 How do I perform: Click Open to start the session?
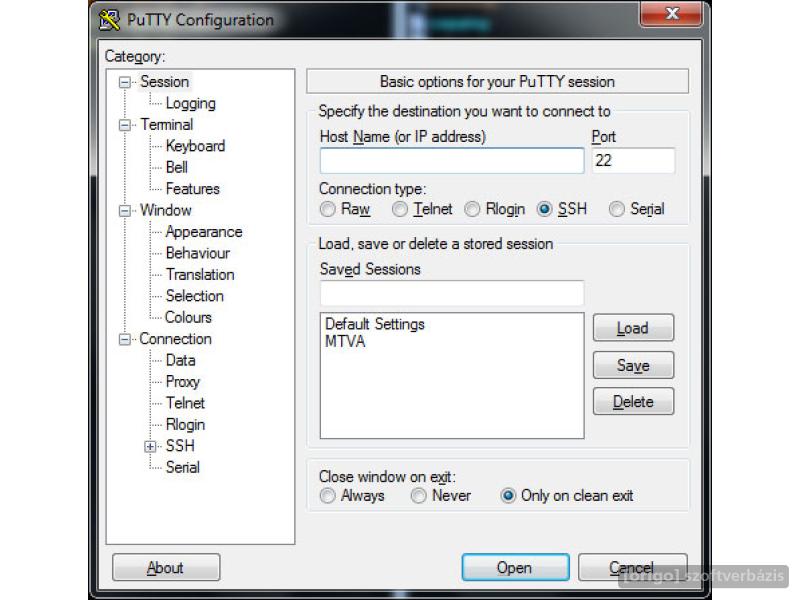pyautogui.click(x=515, y=567)
